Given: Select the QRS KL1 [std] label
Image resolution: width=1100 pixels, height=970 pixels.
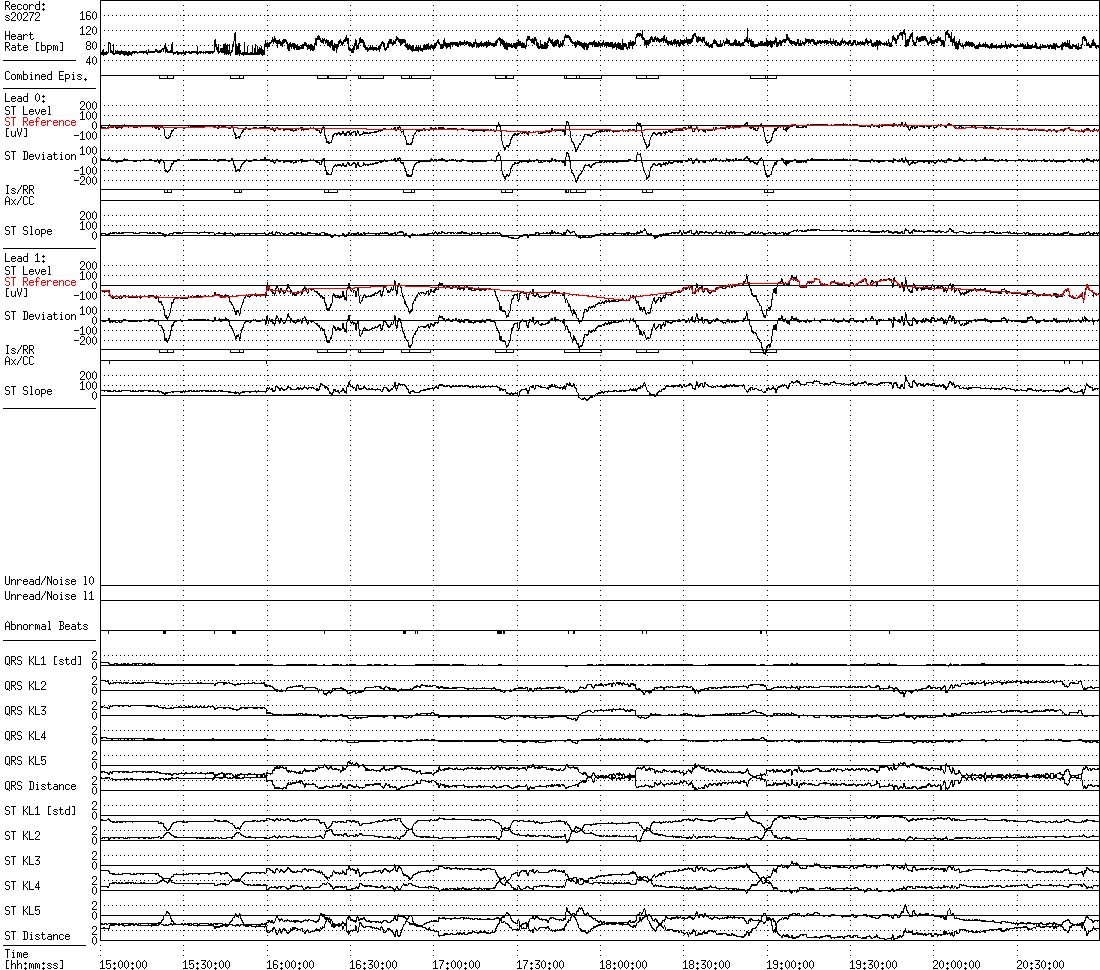Looking at the screenshot, I should 43,661.
